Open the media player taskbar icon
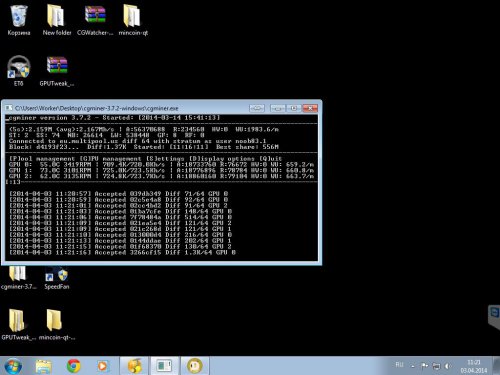 point(102,366)
